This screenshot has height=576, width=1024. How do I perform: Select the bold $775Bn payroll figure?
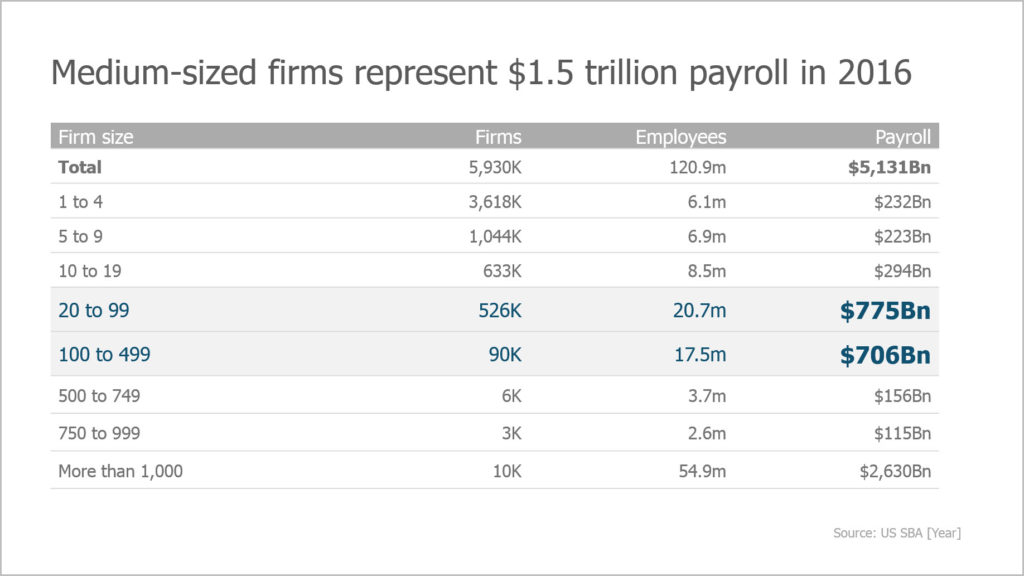[x=885, y=311]
